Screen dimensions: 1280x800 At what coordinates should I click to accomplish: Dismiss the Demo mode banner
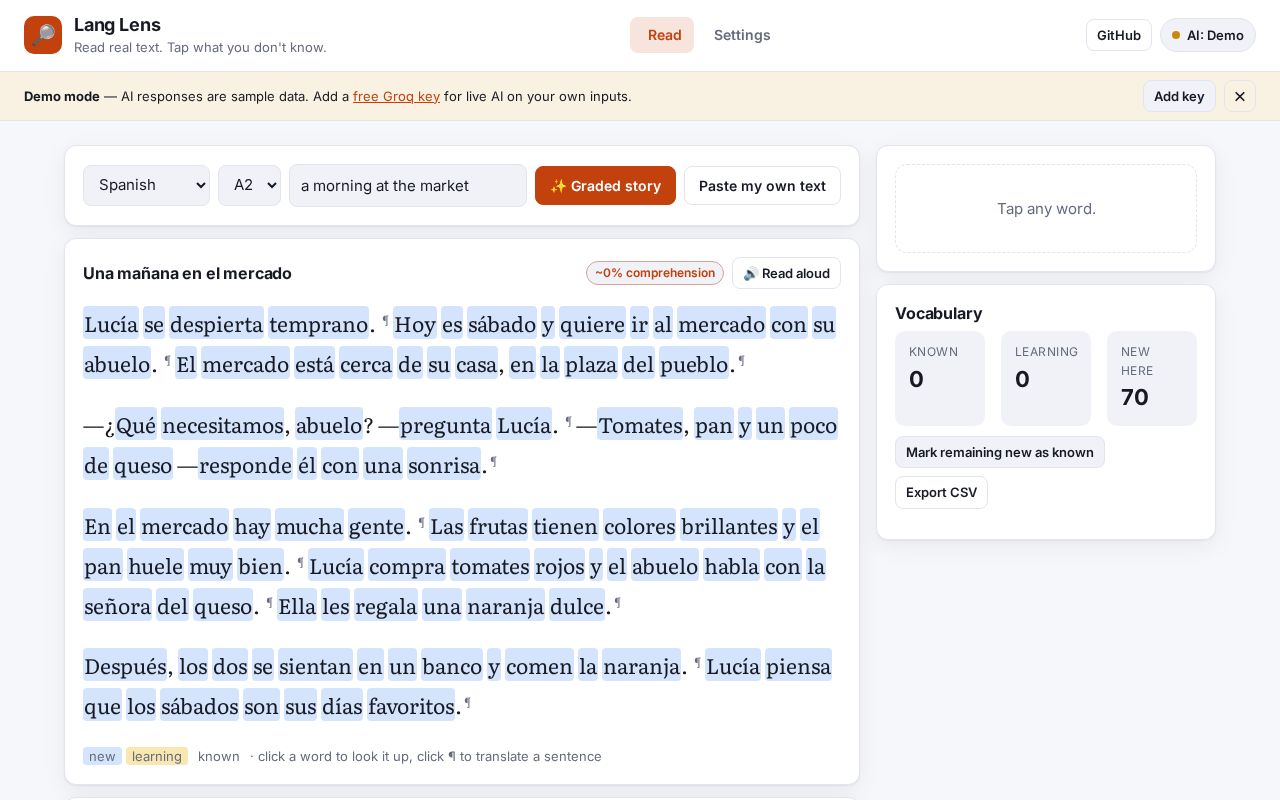(1240, 96)
